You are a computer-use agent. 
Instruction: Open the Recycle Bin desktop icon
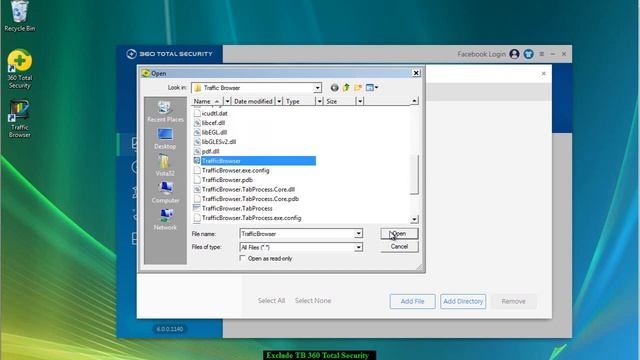(19, 16)
